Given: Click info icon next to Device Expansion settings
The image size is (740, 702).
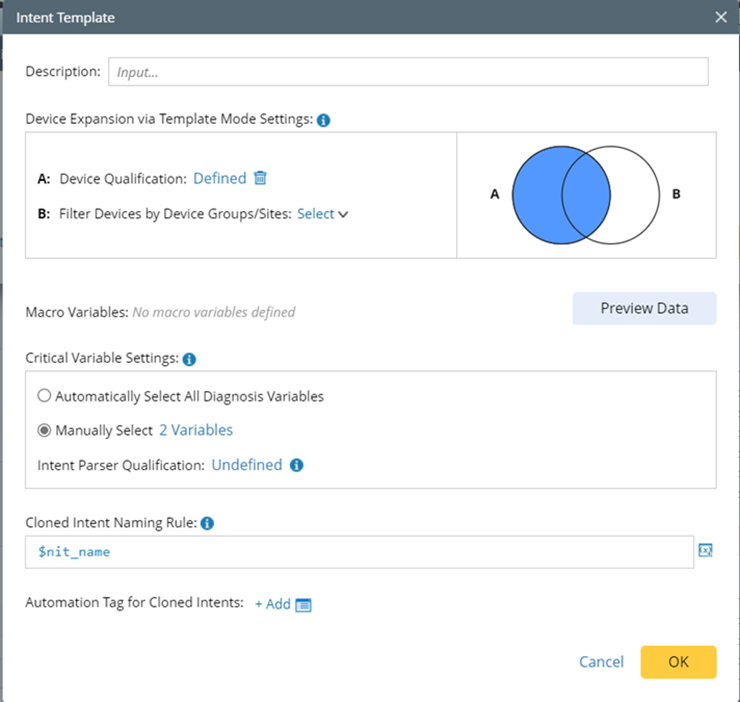Looking at the screenshot, I should (323, 120).
